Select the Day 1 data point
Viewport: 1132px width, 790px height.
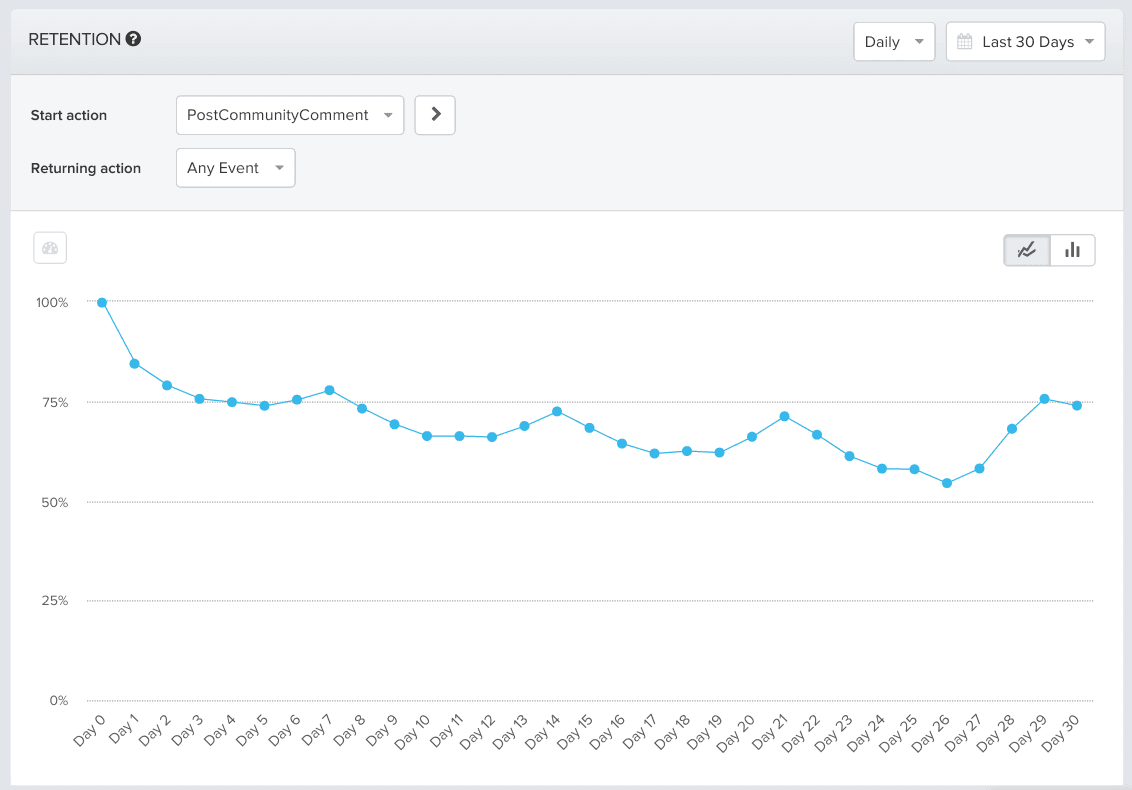[x=134, y=363]
